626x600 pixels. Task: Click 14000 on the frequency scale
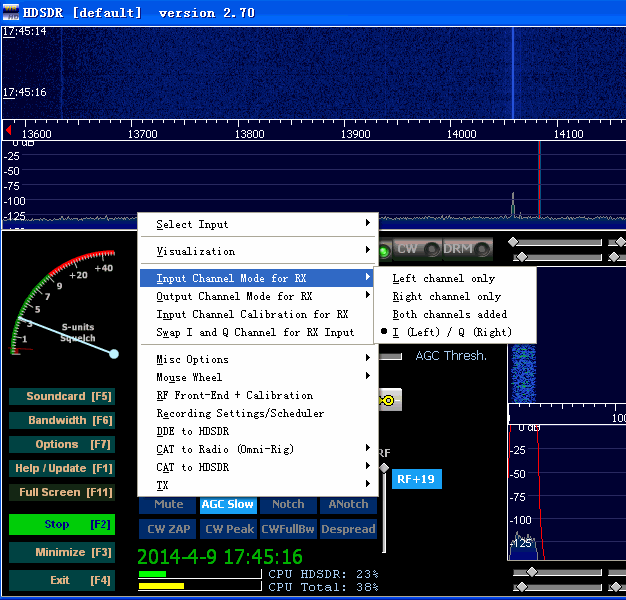coord(462,134)
